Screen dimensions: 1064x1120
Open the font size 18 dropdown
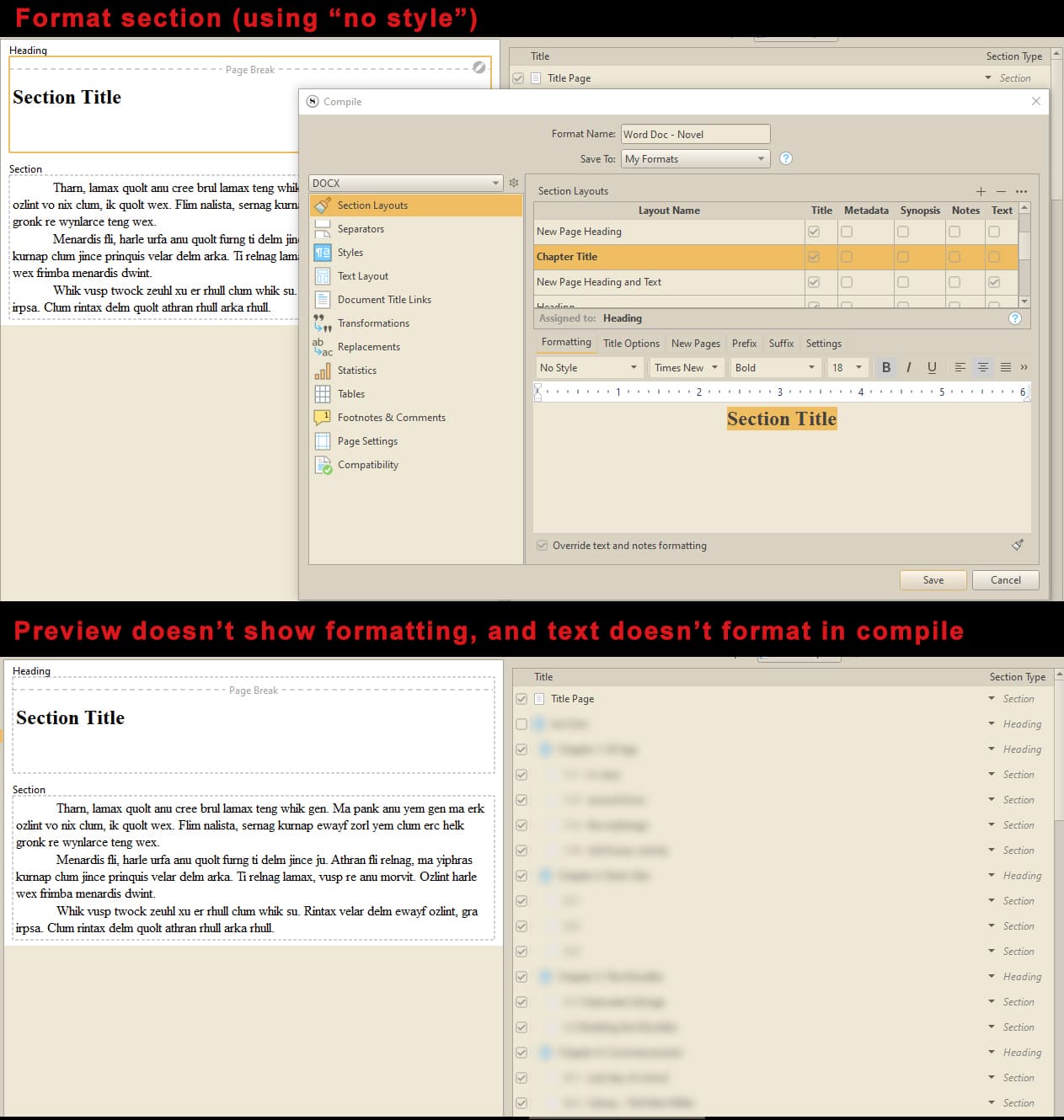pyautogui.click(x=848, y=367)
